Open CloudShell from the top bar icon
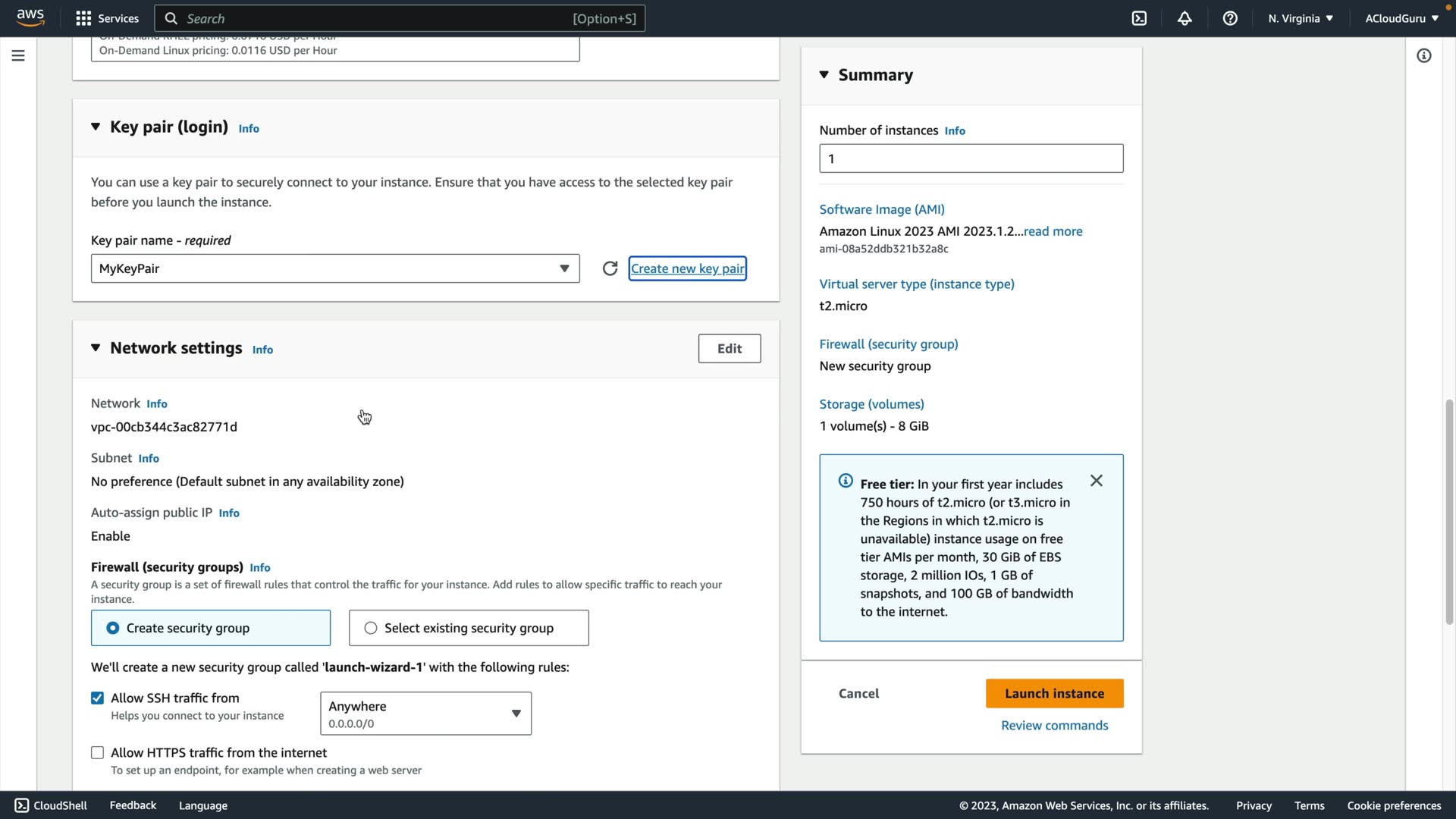Image resolution: width=1456 pixels, height=819 pixels. [x=1139, y=18]
